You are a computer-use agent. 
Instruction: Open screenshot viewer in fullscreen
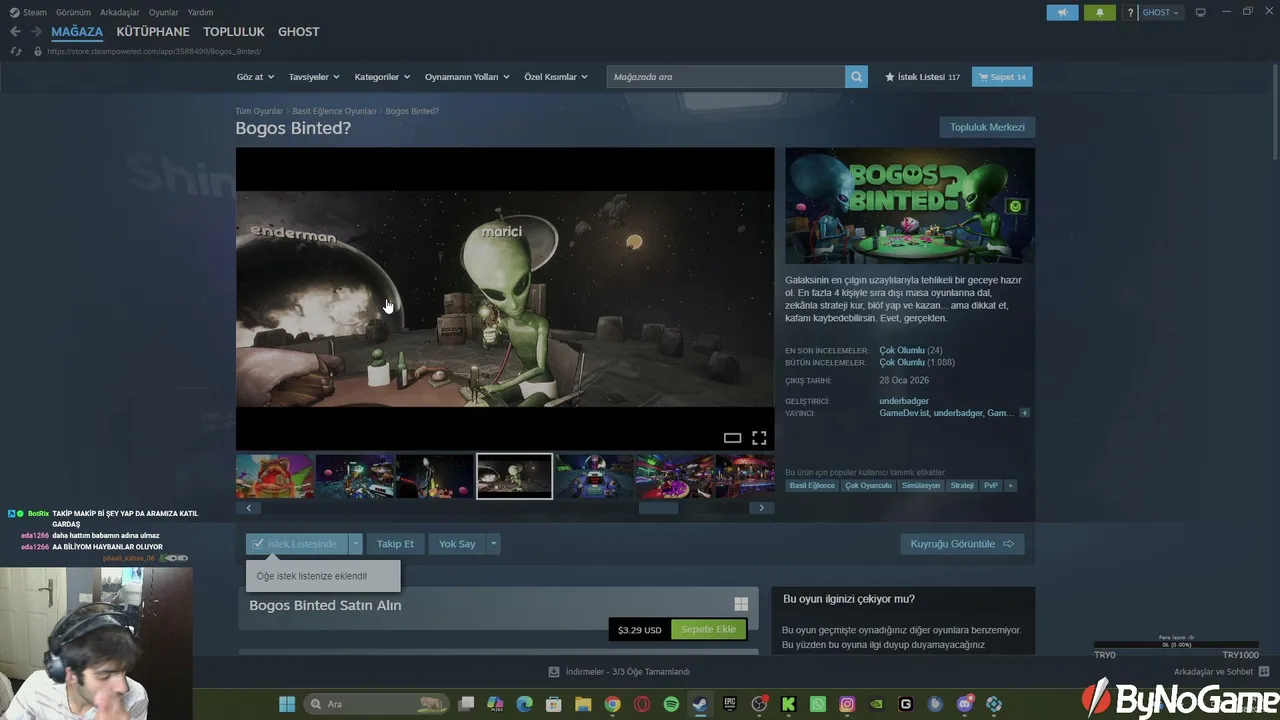759,438
